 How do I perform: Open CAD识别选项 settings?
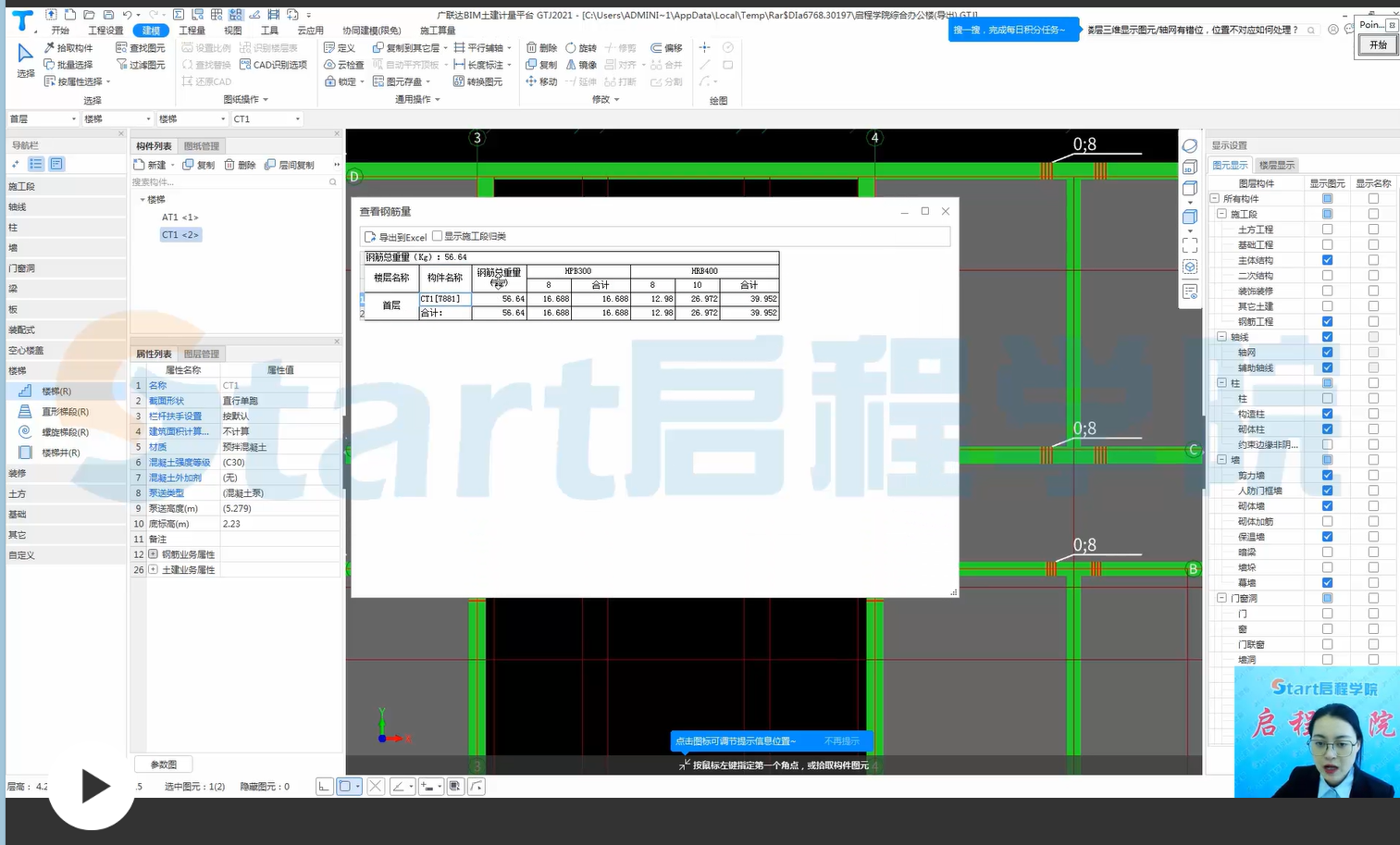(x=273, y=65)
